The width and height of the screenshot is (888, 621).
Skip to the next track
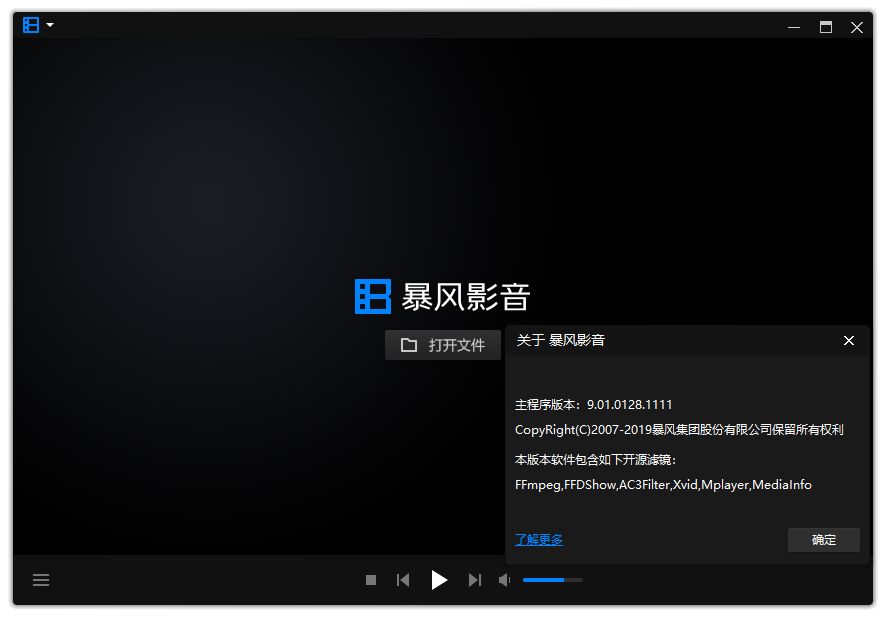coord(475,580)
